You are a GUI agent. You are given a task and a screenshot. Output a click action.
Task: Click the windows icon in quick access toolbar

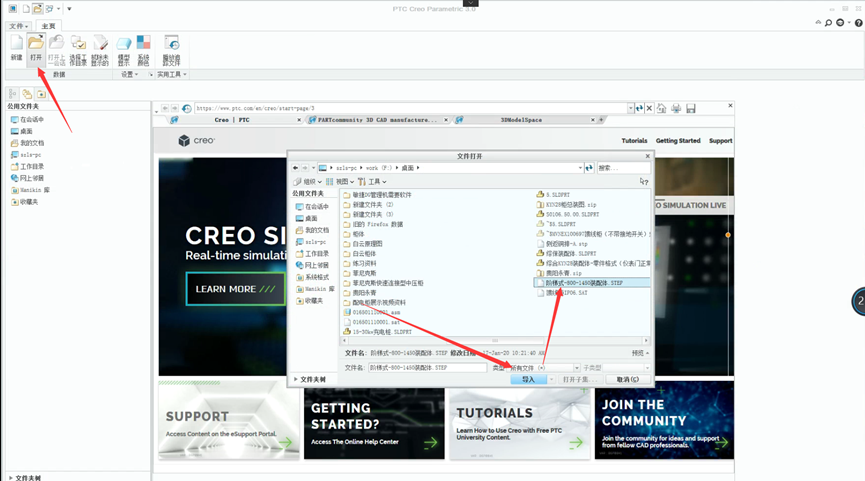50,9
